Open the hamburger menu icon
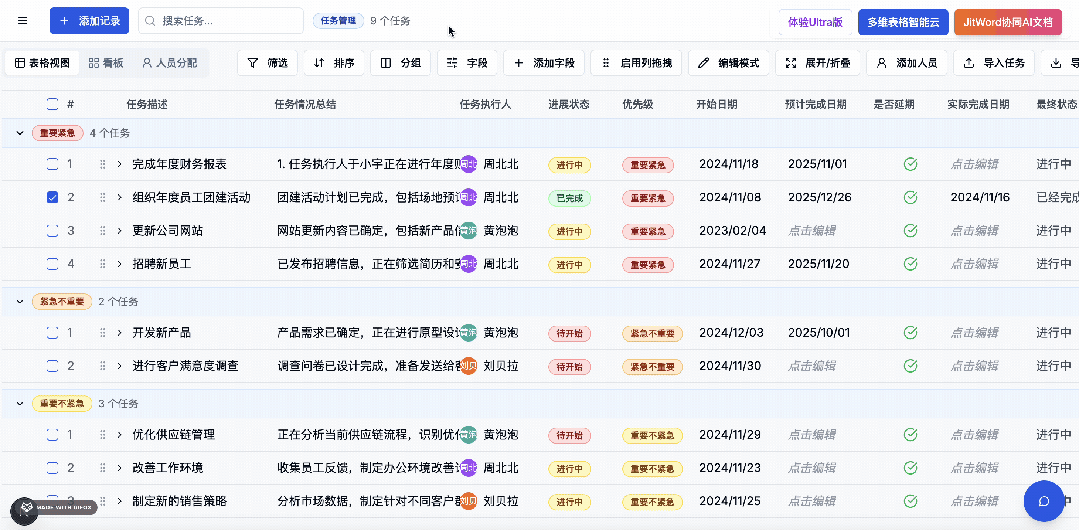This screenshot has width=1080, height=531. point(23,21)
